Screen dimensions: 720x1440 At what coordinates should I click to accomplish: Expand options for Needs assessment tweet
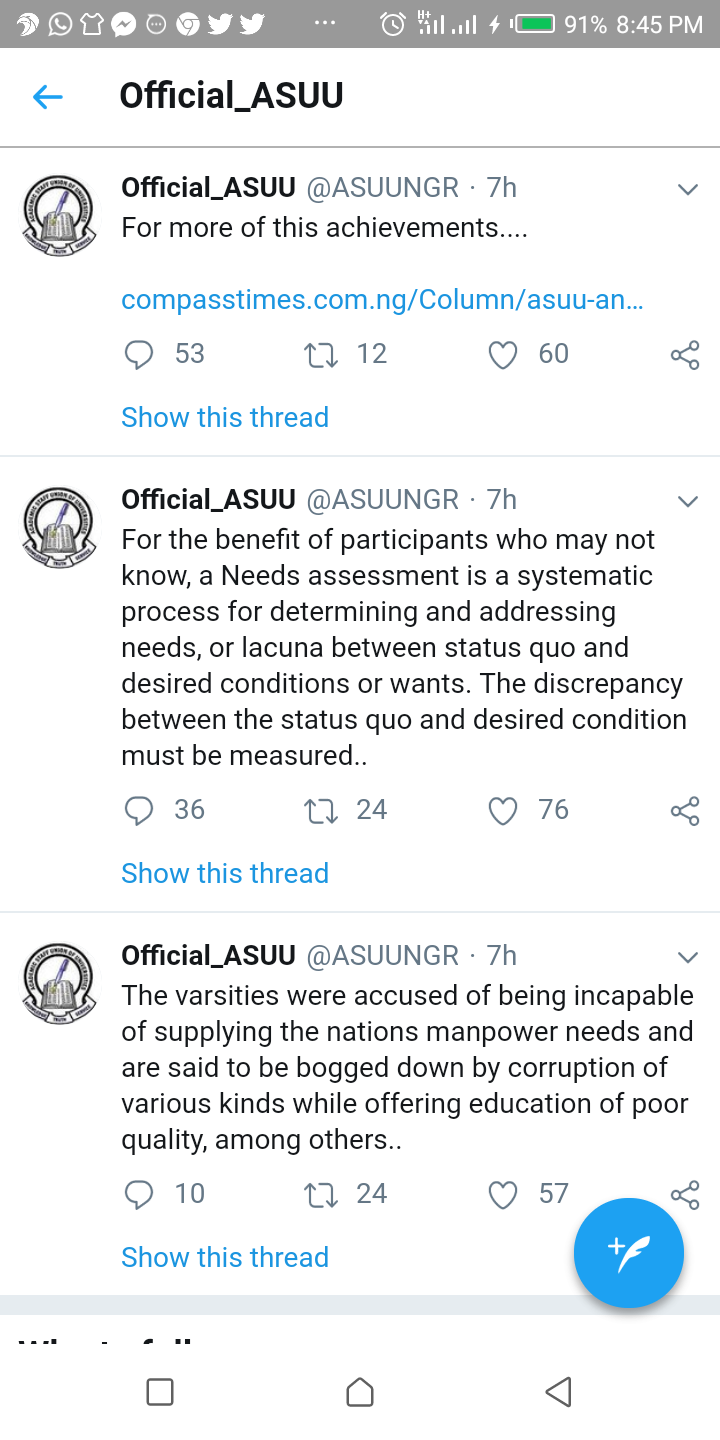click(x=687, y=501)
